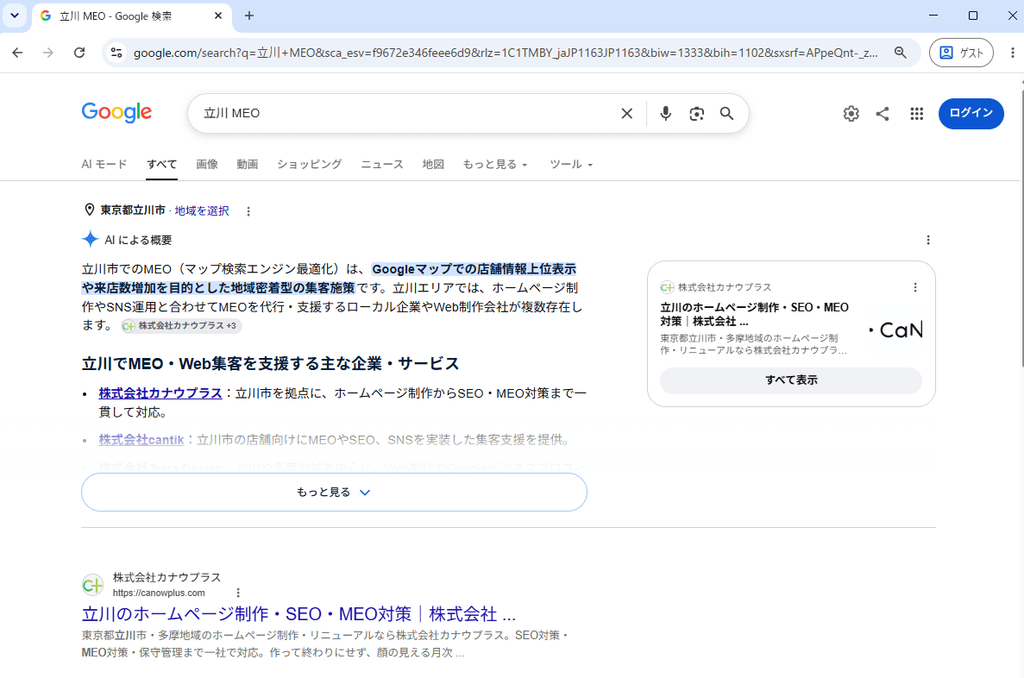Viewport: 1024px width, 678px height.
Task: Click the AI による概要 label
Action: click(138, 240)
